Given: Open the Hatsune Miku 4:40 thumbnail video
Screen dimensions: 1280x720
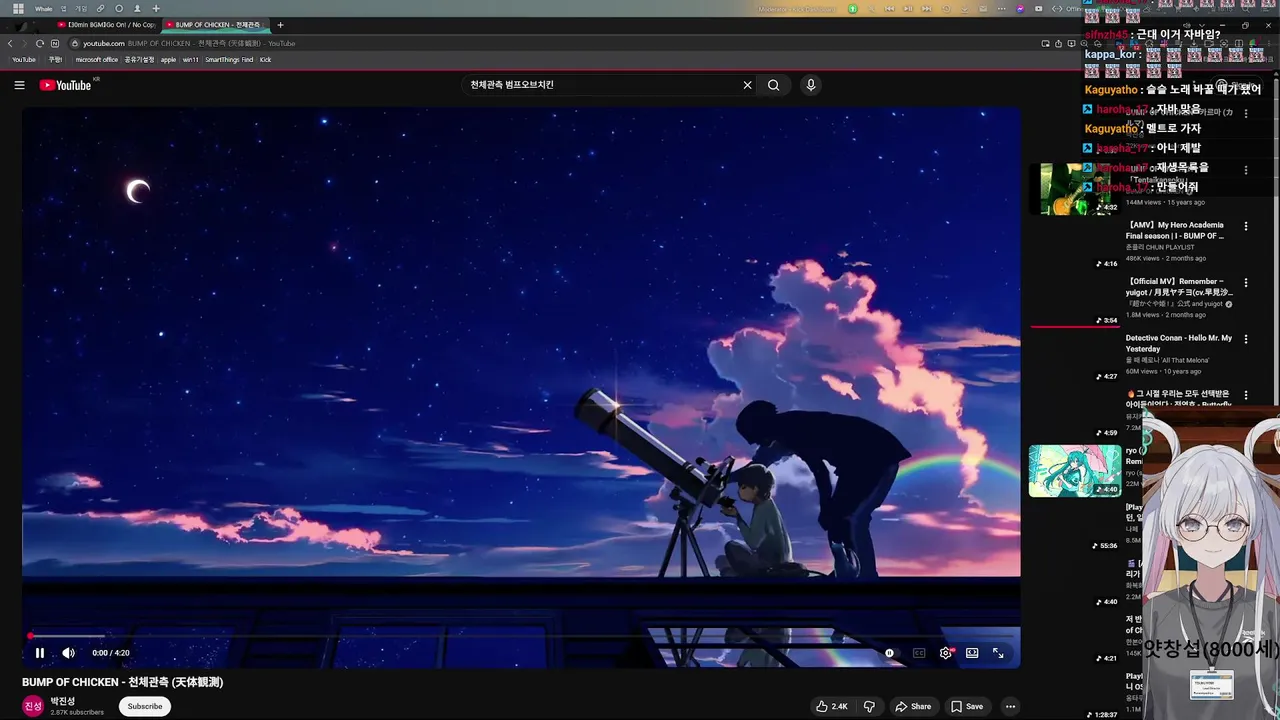Looking at the screenshot, I should pos(1075,471).
